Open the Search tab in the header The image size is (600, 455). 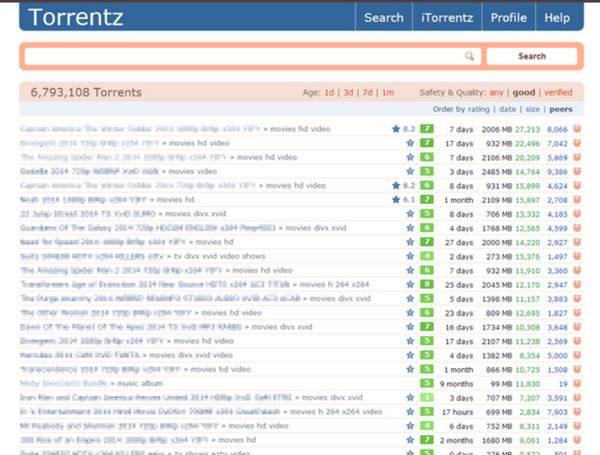[x=384, y=18]
